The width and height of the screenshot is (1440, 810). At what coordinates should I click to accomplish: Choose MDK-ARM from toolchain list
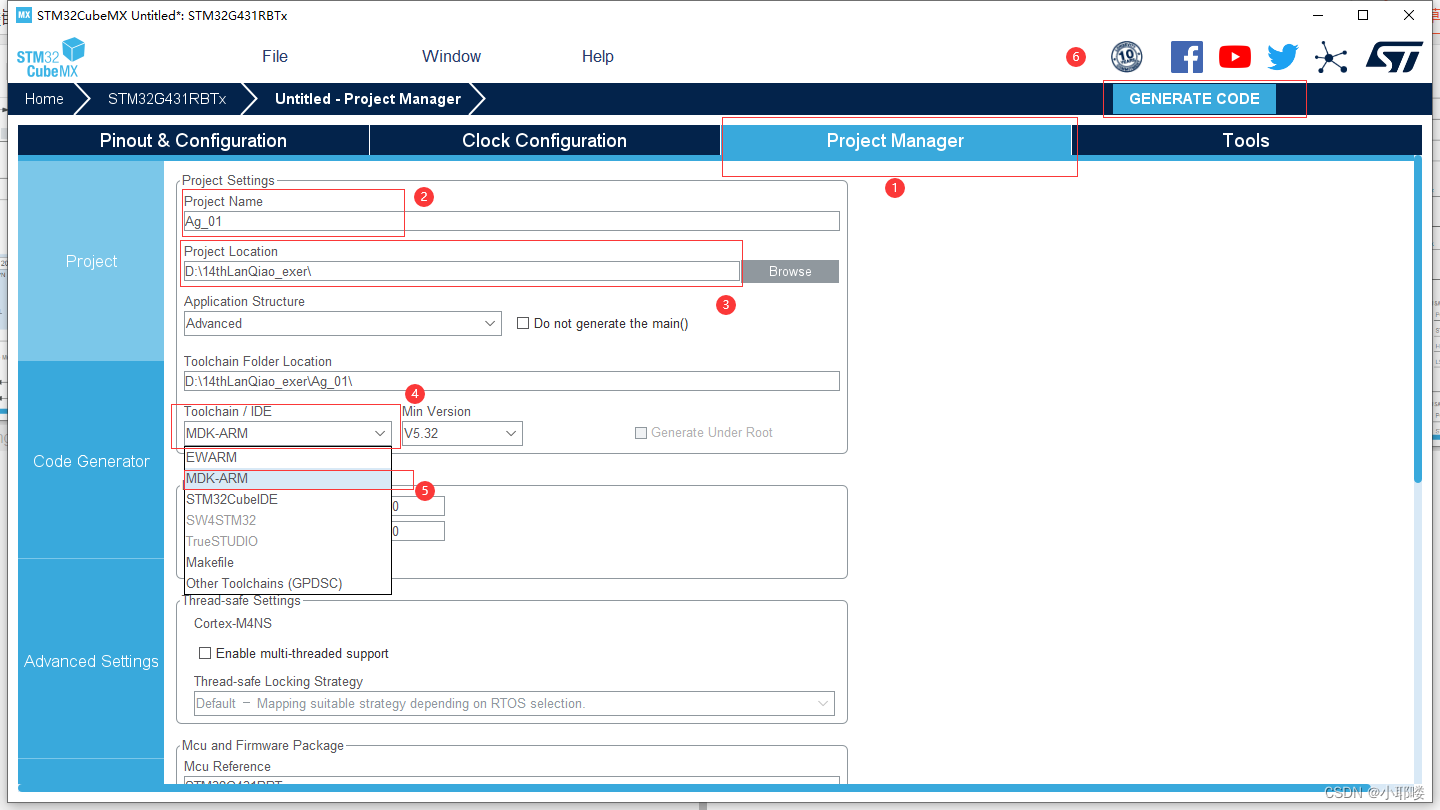[x=288, y=478]
